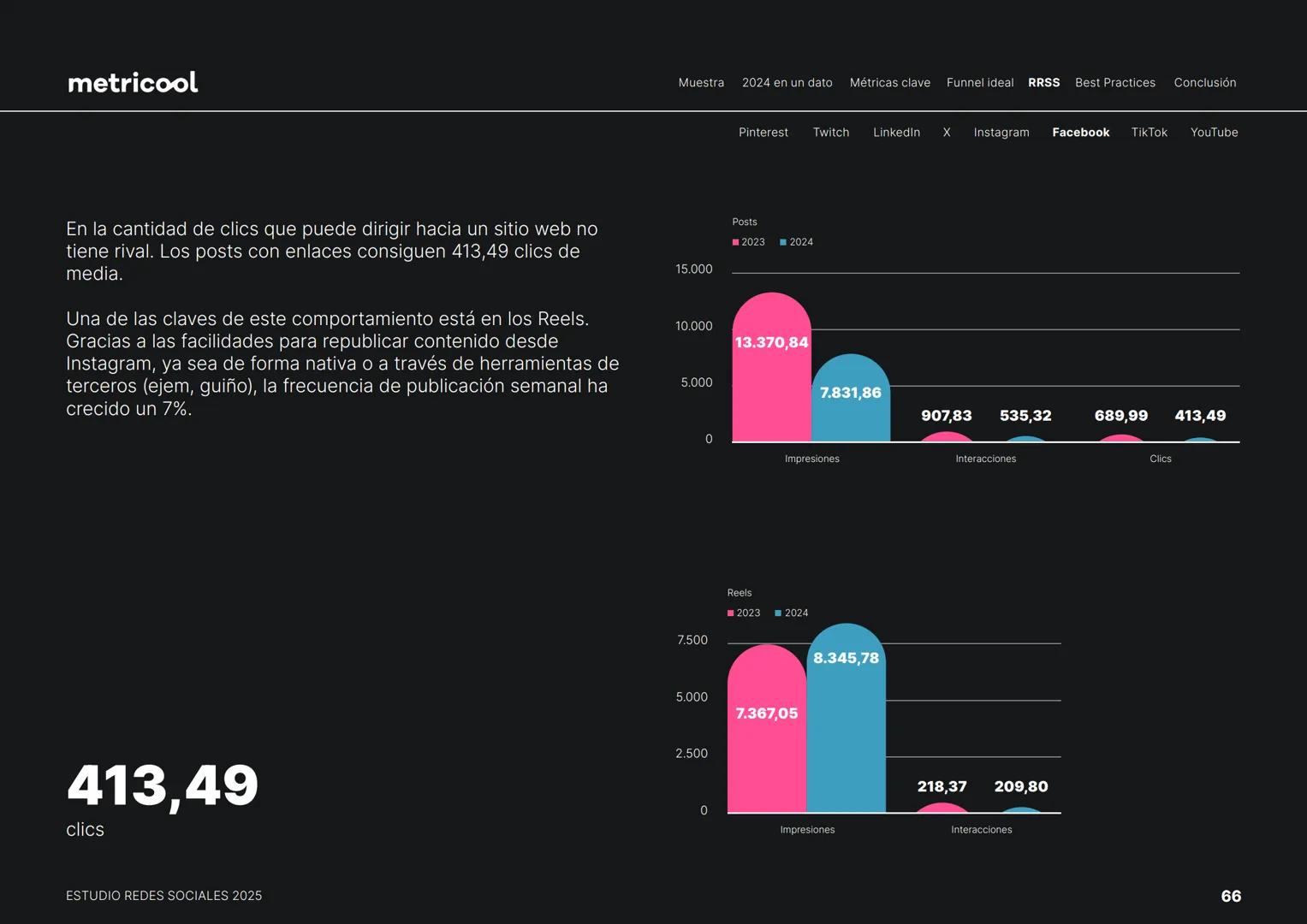Viewport: 1307px width, 924px height.
Task: Switch to the YouTube tab
Action: (x=1214, y=133)
